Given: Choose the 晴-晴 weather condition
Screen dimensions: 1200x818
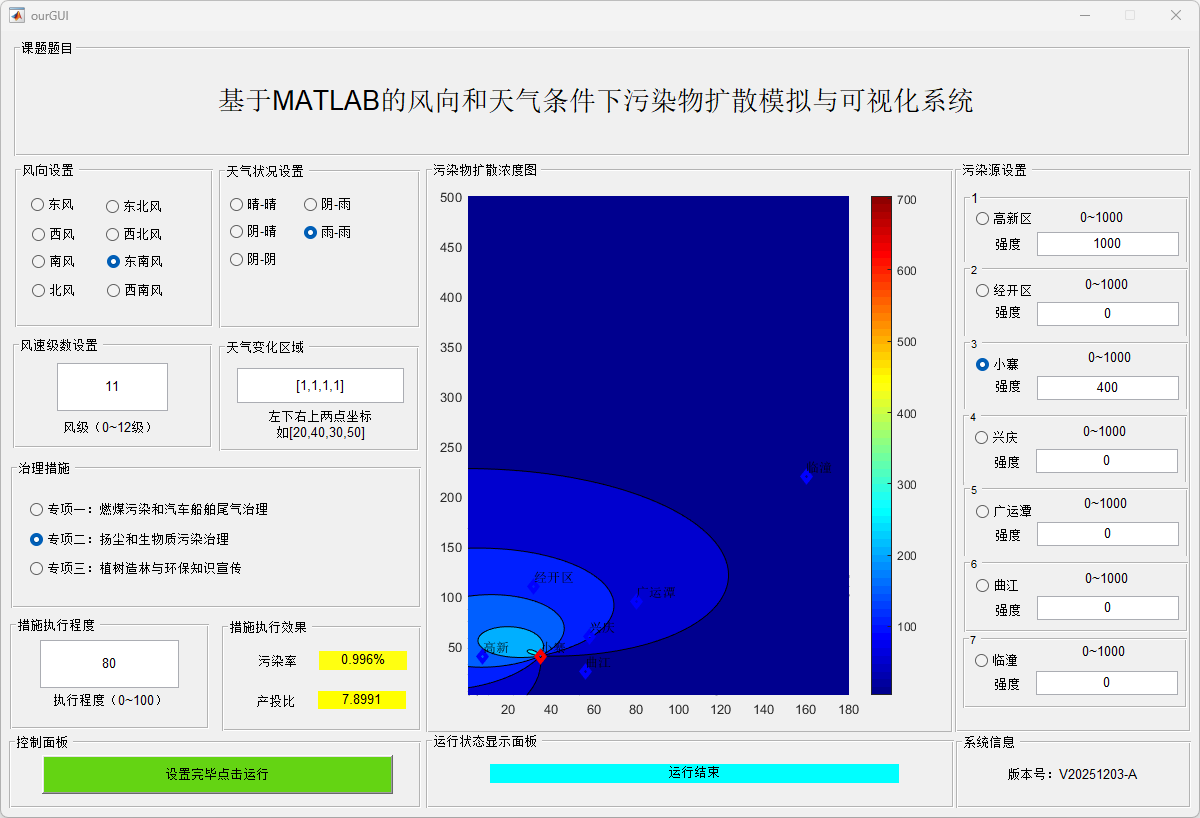Looking at the screenshot, I should tap(237, 204).
